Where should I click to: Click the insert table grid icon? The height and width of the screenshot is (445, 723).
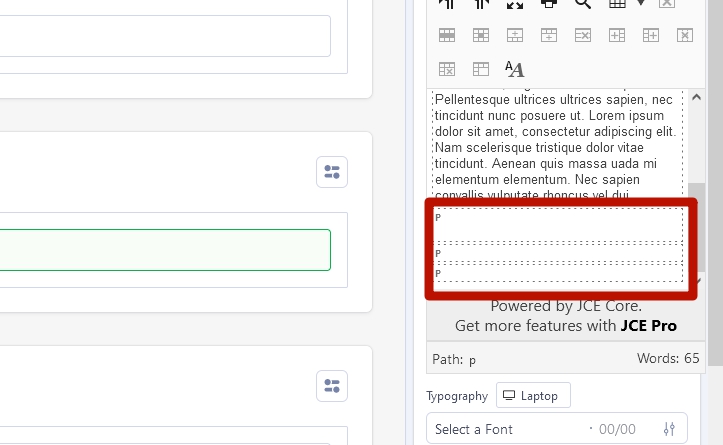pyautogui.click(x=617, y=3)
